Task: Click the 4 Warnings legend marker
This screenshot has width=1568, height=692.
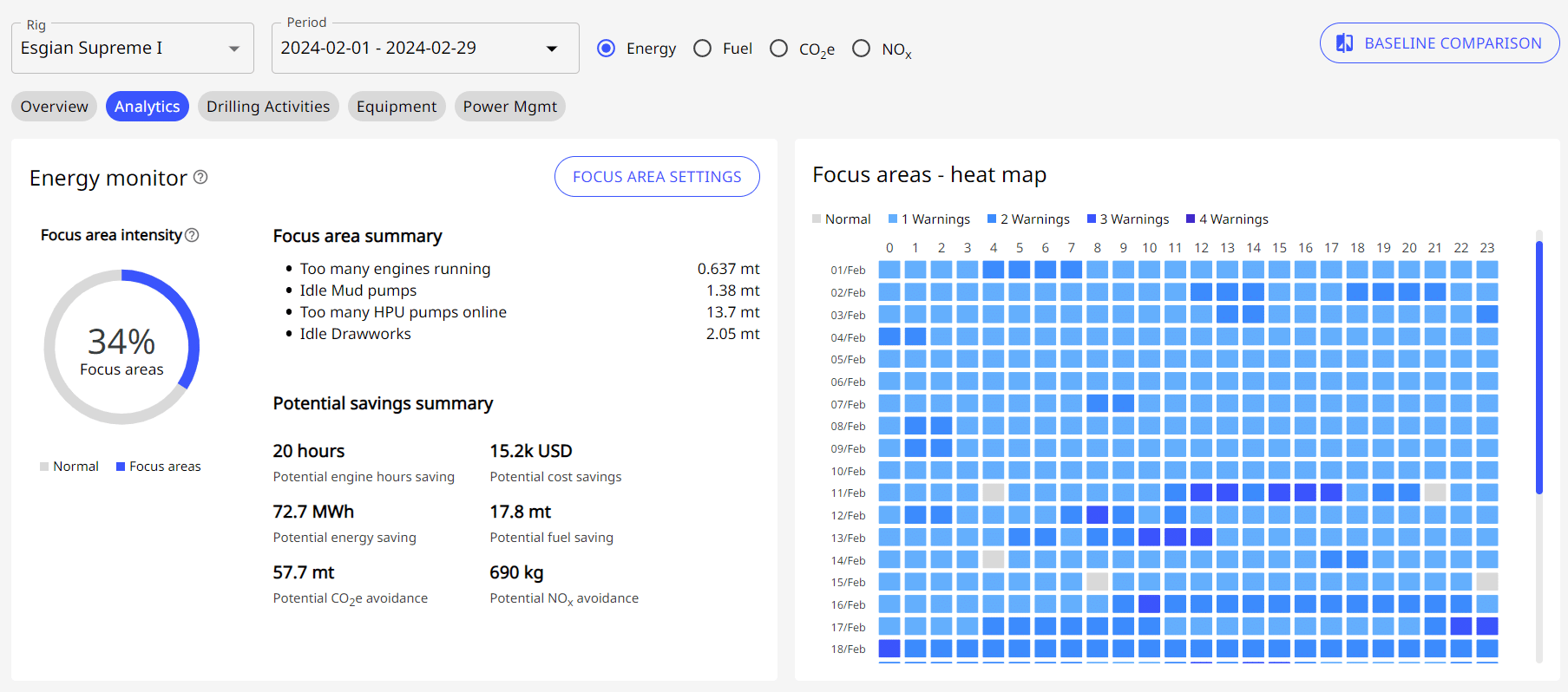Action: click(1191, 219)
